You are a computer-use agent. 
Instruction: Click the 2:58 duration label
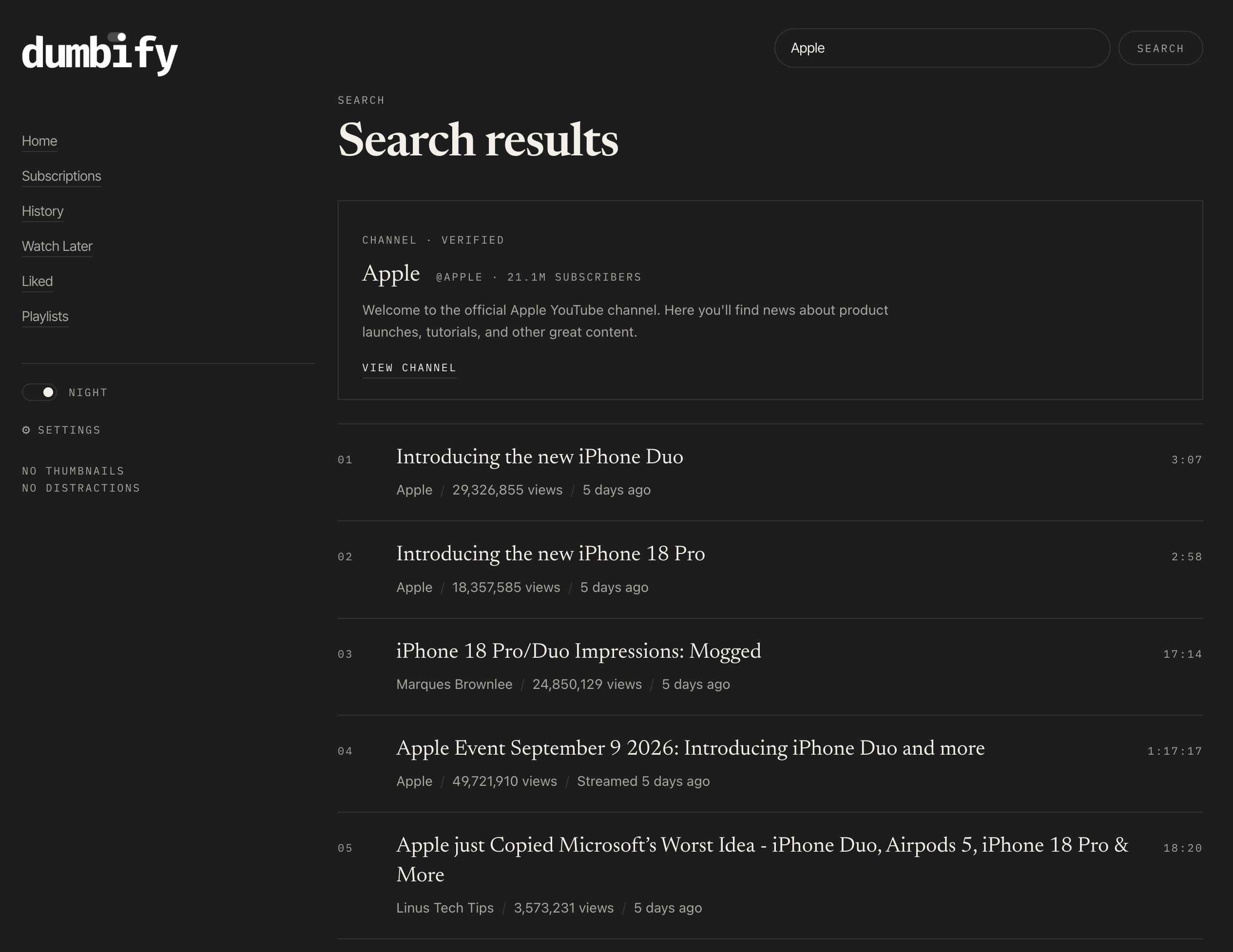coord(1187,557)
